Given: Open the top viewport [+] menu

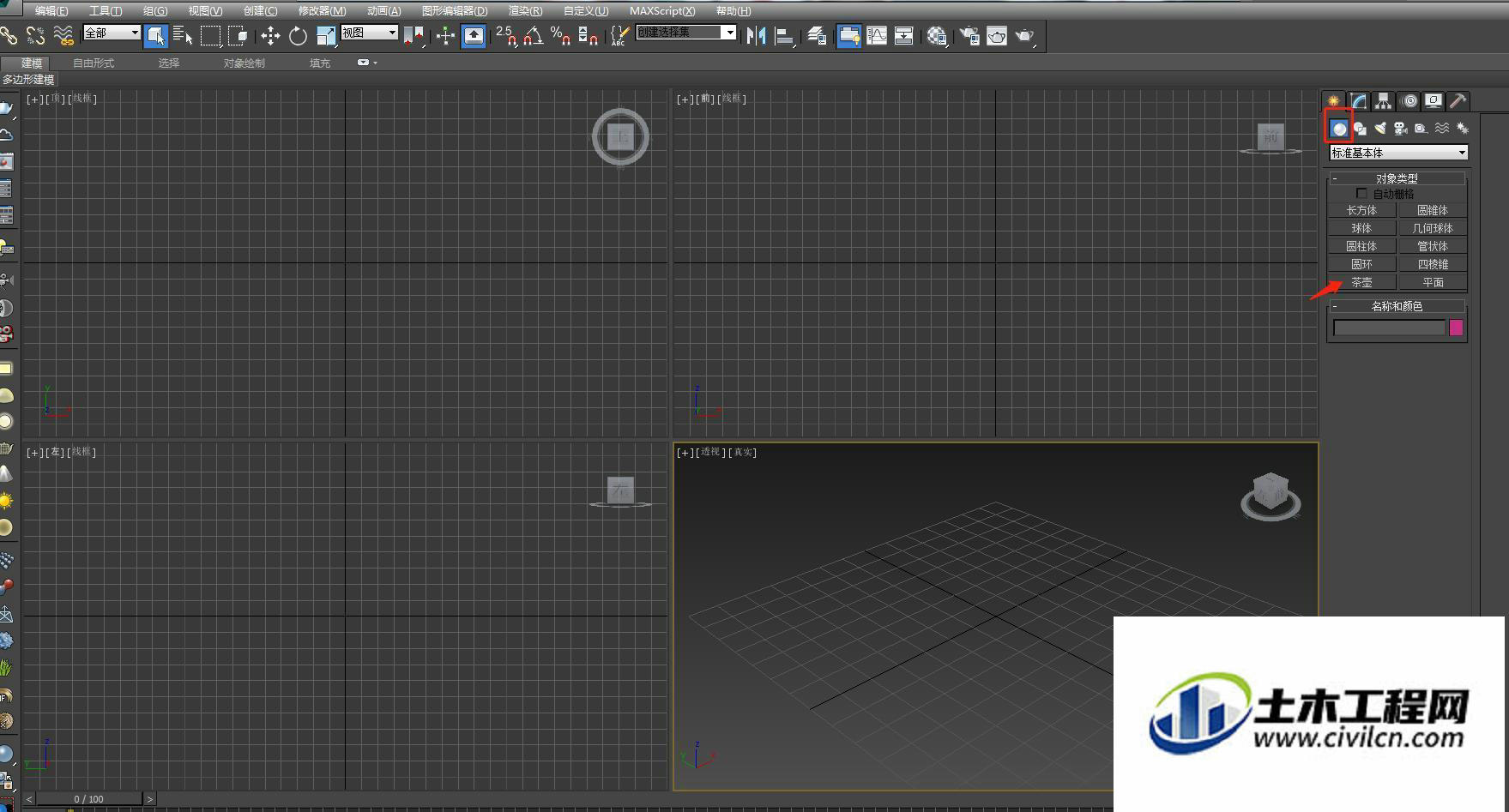Looking at the screenshot, I should 34,99.
